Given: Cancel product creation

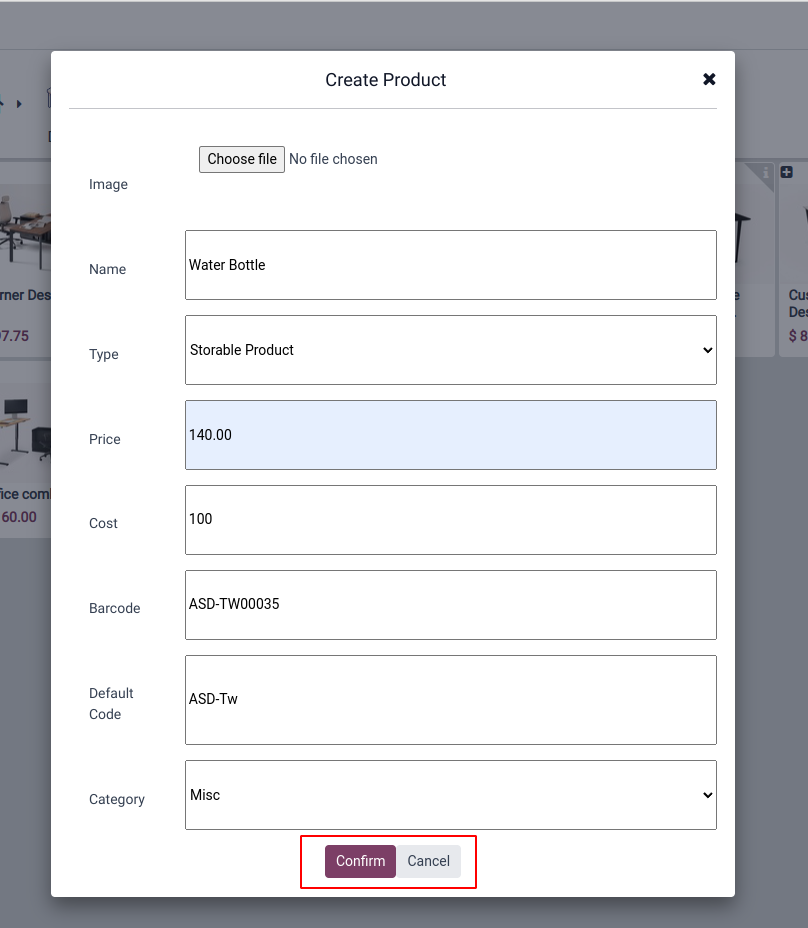Looking at the screenshot, I should click(428, 861).
